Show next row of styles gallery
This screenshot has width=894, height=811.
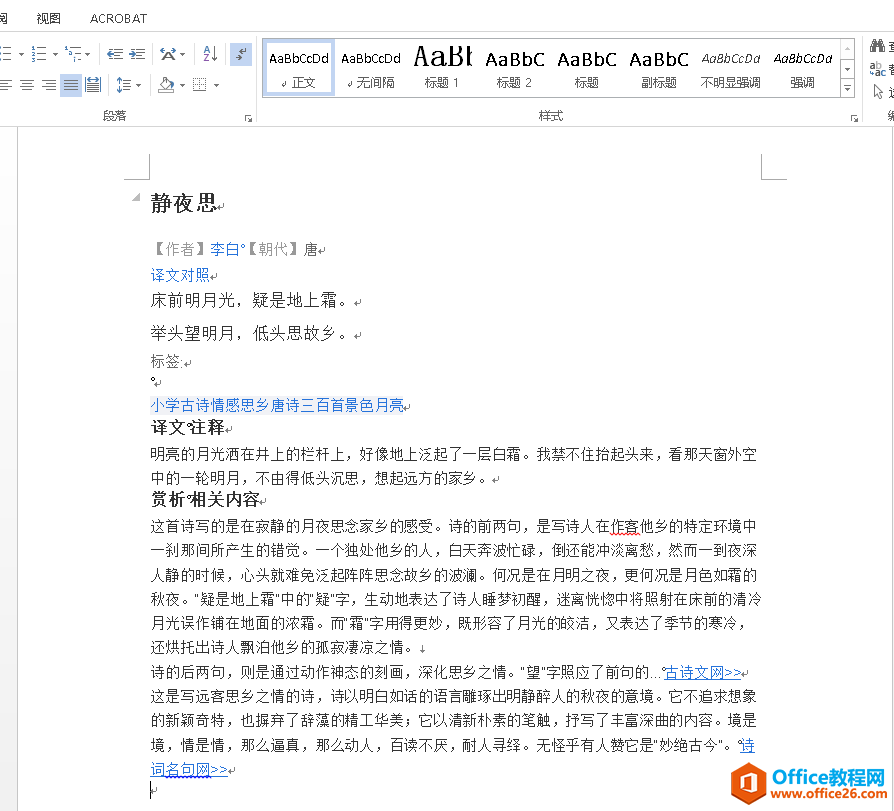[848, 69]
